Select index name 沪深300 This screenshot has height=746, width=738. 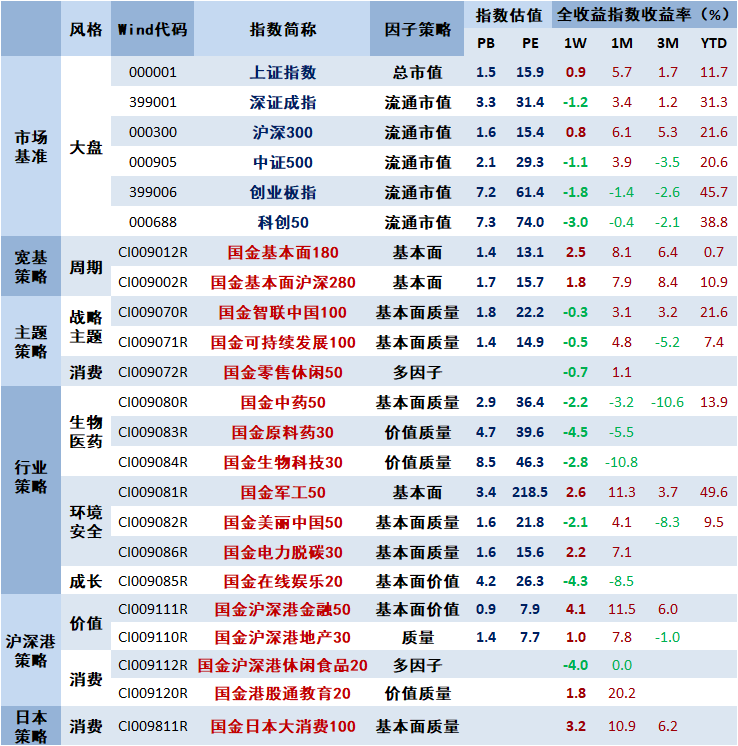click(x=283, y=132)
